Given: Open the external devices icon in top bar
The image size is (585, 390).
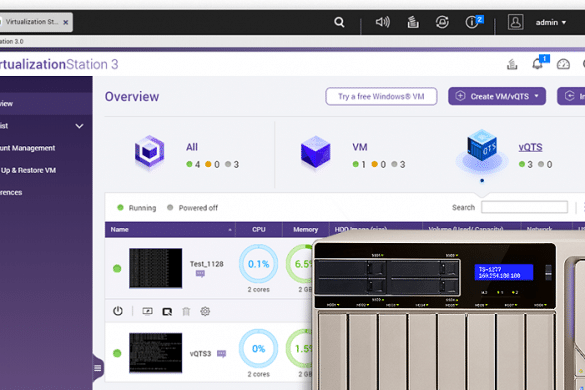Looking at the screenshot, I should point(442,22).
